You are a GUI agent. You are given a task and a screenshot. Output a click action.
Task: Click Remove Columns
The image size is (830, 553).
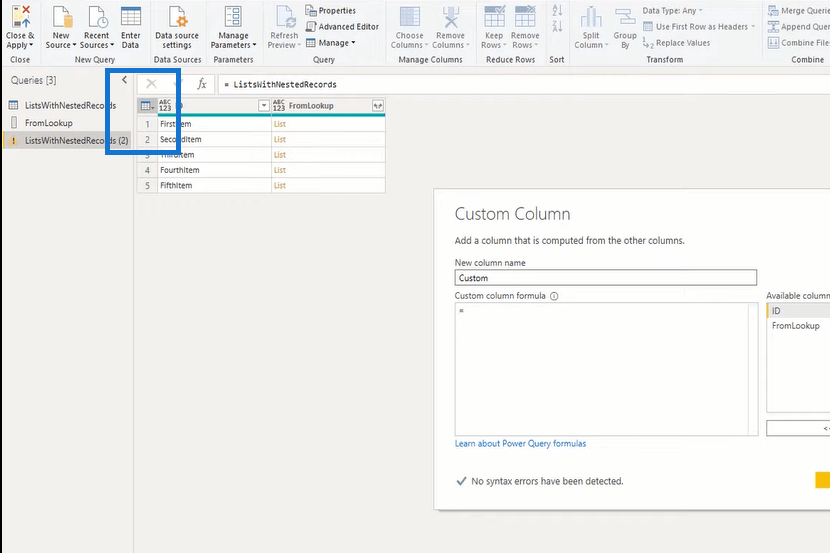[450, 26]
